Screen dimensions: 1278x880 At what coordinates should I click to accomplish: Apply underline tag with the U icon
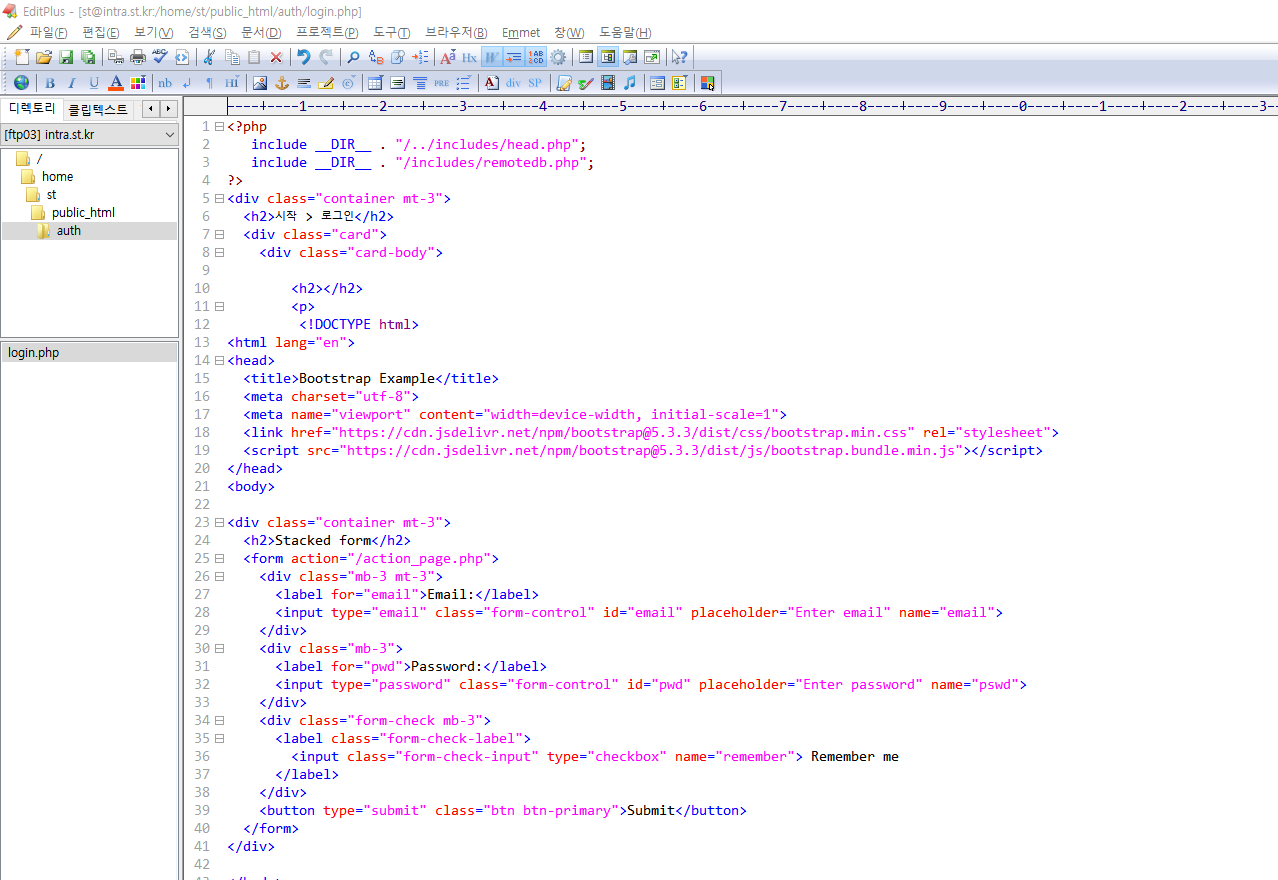pos(94,82)
